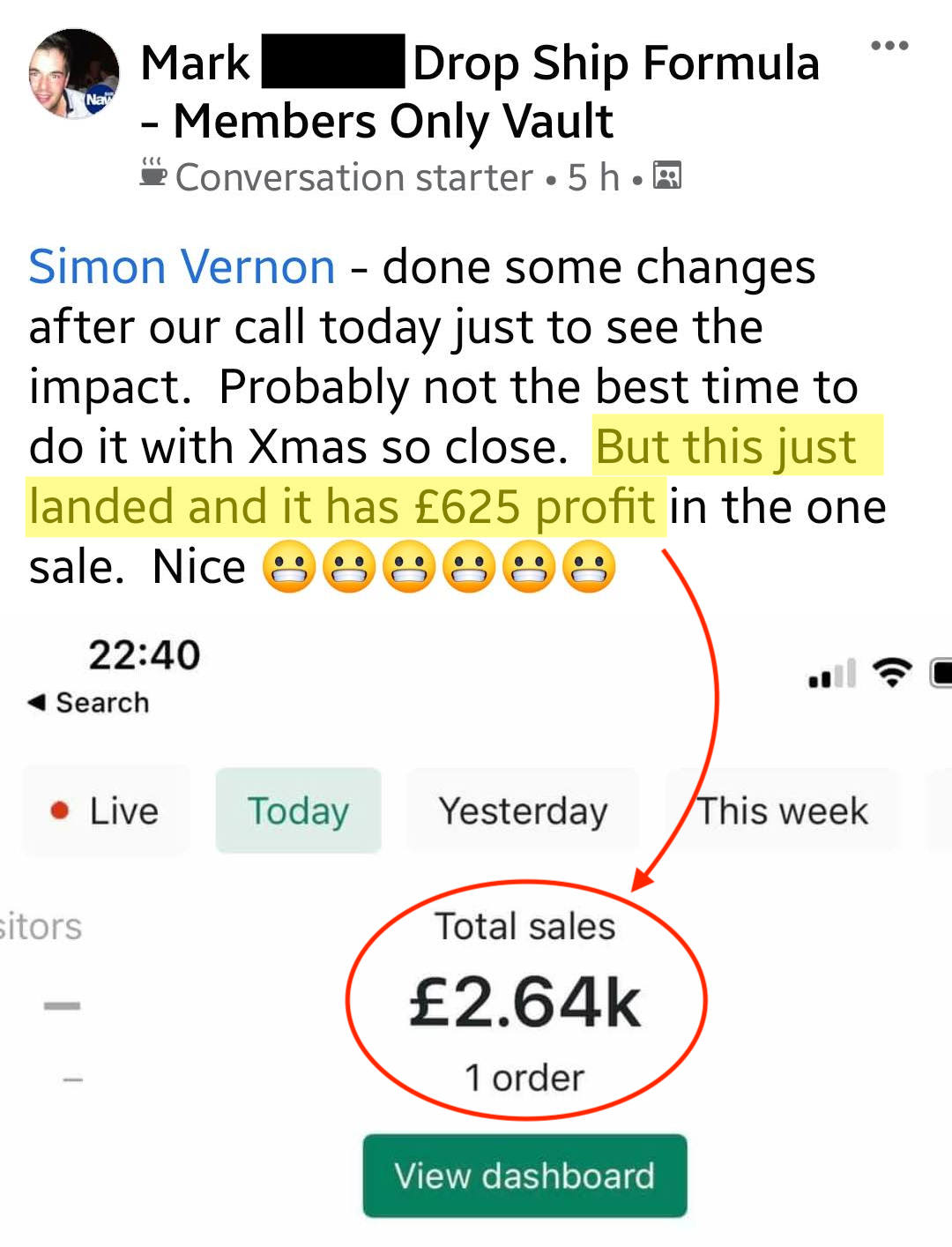Click the group members privacy icon
Image resolution: width=952 pixels, height=1247 pixels.
(667, 175)
